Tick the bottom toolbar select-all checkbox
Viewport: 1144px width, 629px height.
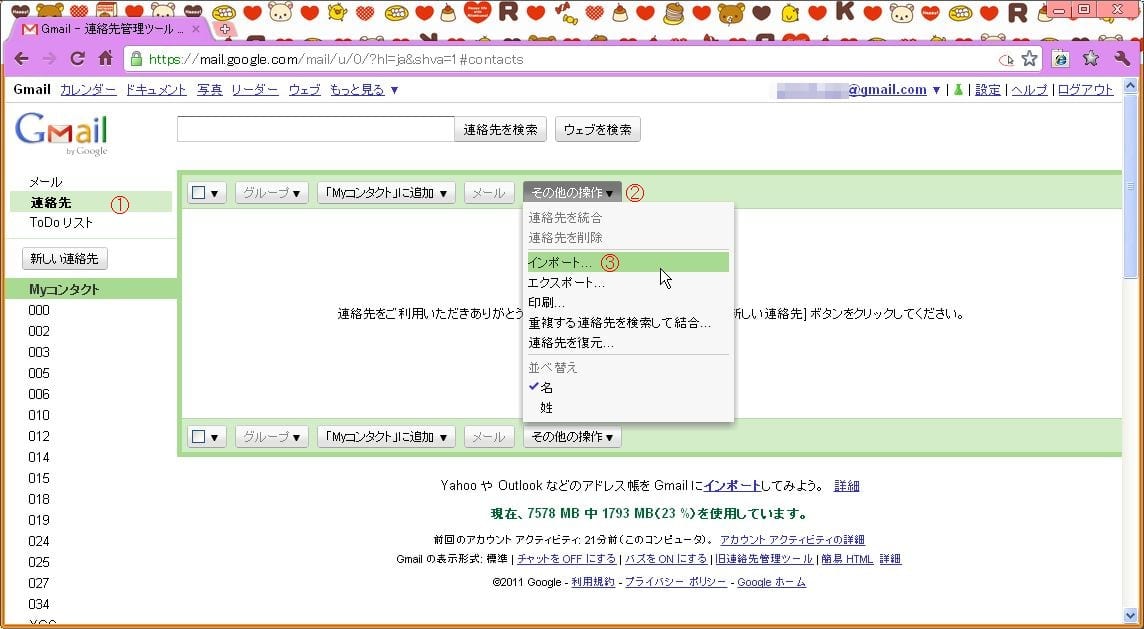point(199,437)
